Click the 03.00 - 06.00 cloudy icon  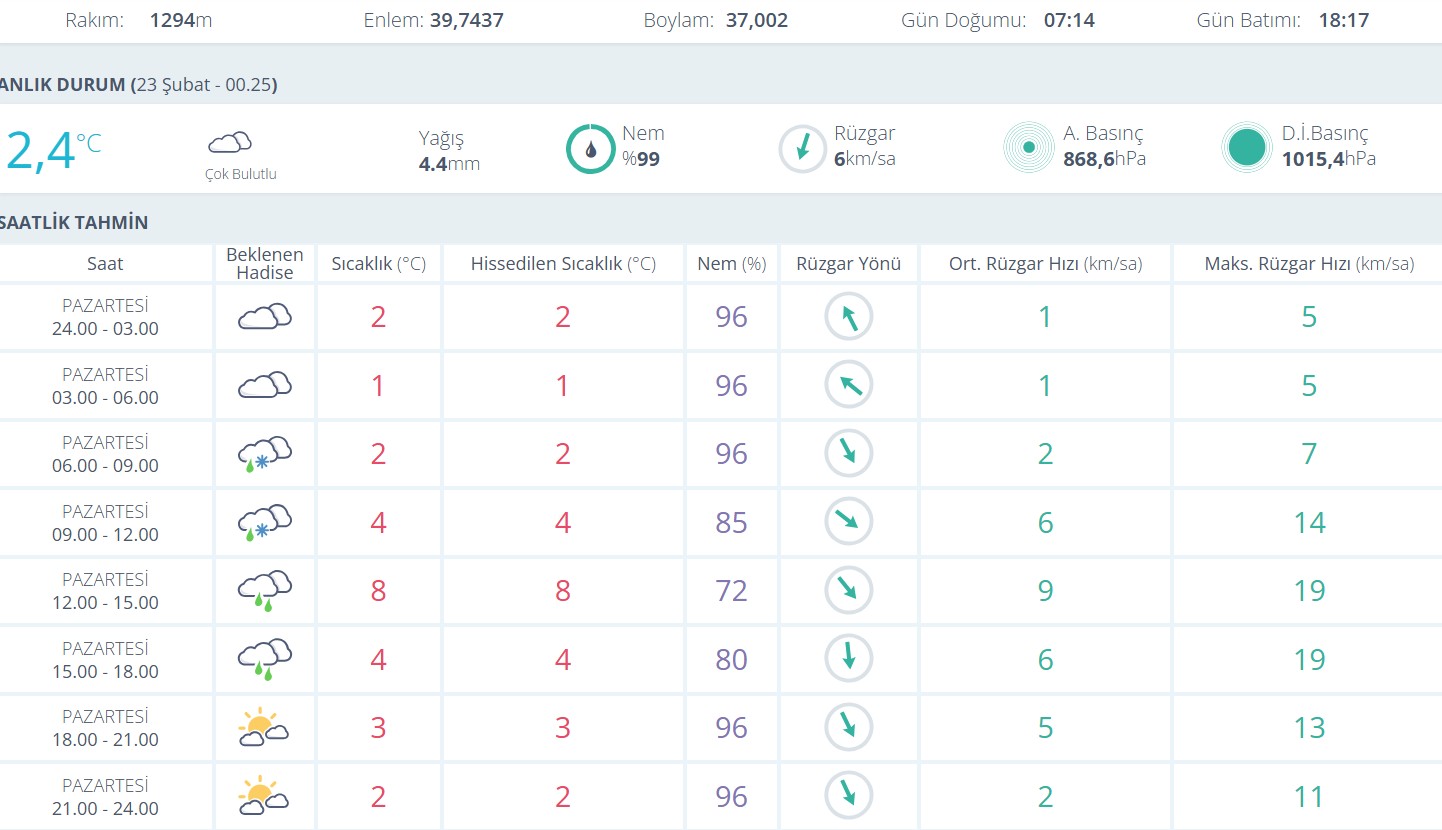point(264,385)
